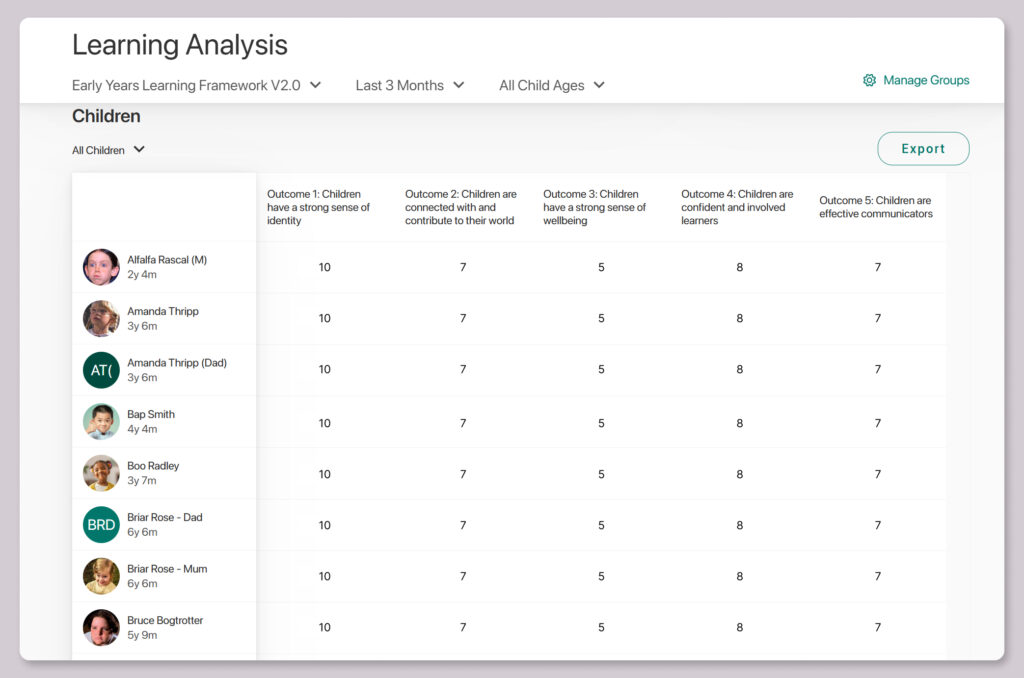Click Boo Radley's avatar photo
The height and width of the screenshot is (678, 1024).
101,474
